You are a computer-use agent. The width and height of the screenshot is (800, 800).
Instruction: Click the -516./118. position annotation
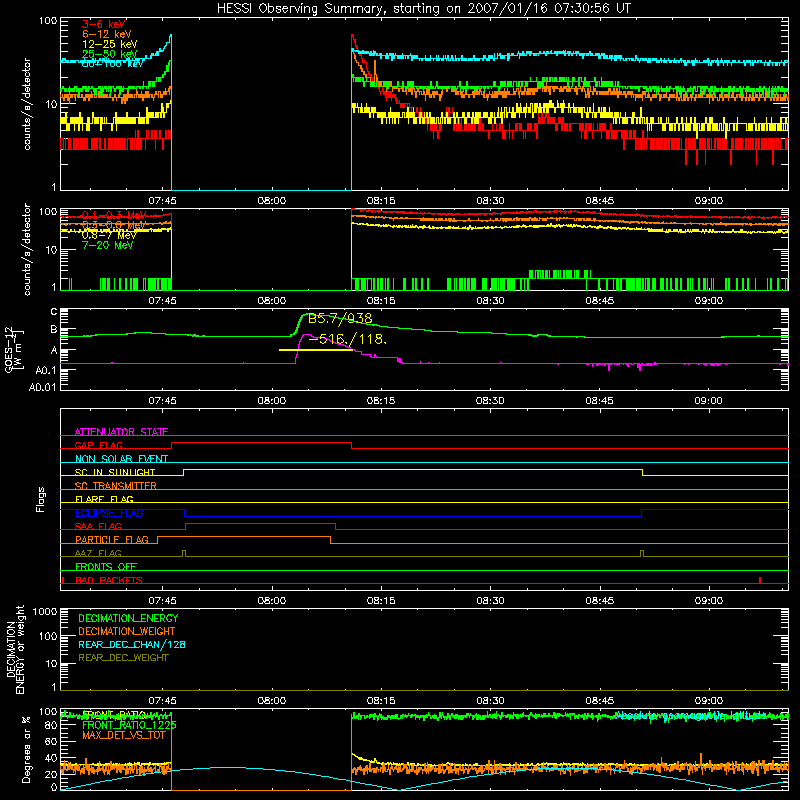click(x=347, y=339)
